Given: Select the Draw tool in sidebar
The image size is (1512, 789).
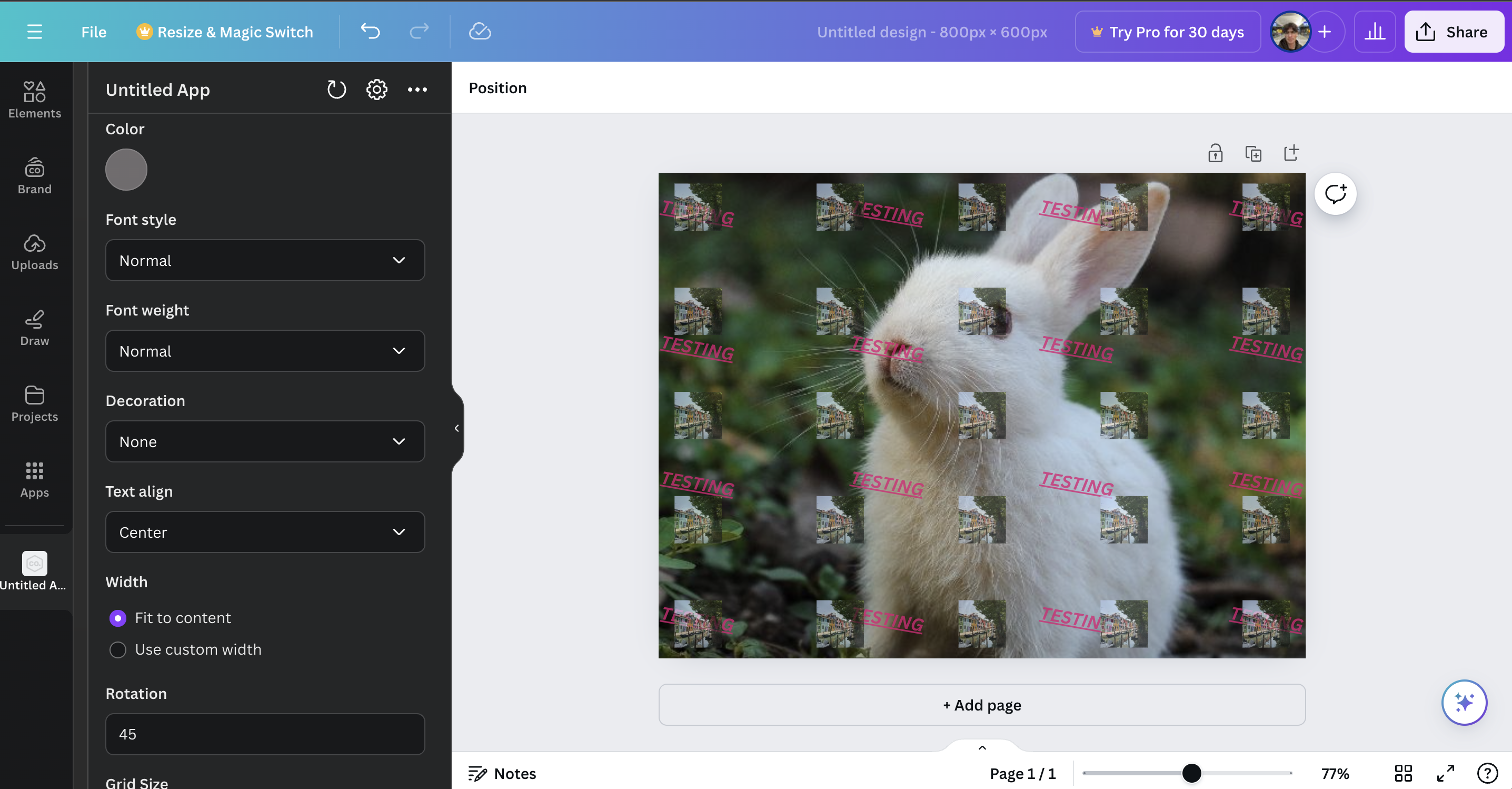Looking at the screenshot, I should pos(35,328).
